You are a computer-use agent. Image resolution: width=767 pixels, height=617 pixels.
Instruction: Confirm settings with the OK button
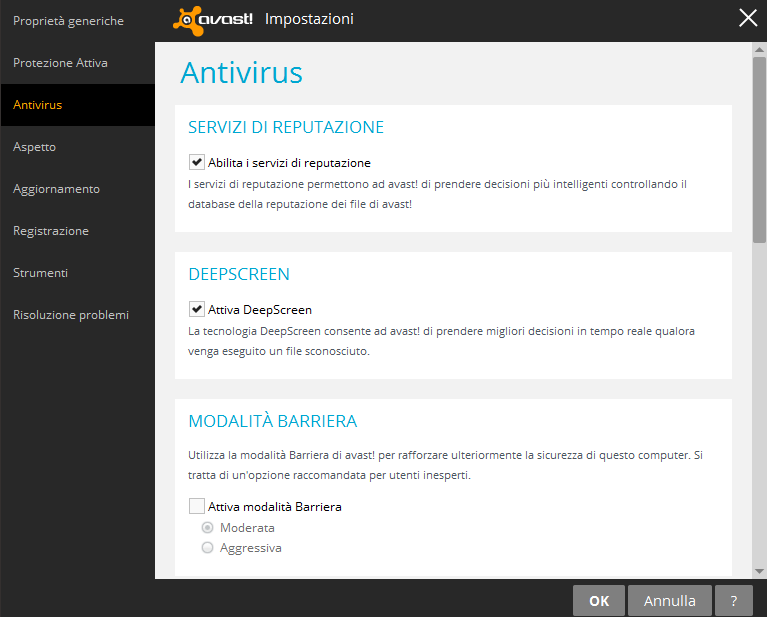pyautogui.click(x=599, y=600)
